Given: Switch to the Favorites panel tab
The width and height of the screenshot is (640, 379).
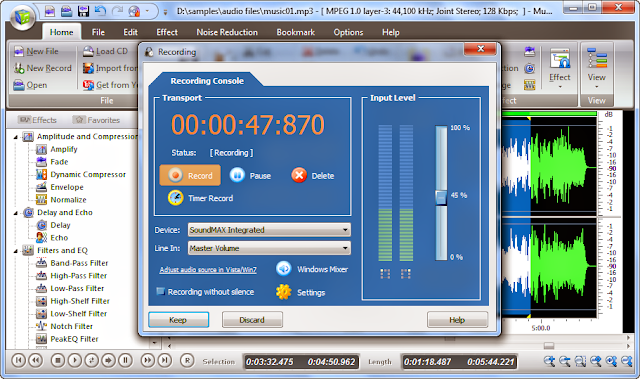Looking at the screenshot, I should click(x=96, y=120).
